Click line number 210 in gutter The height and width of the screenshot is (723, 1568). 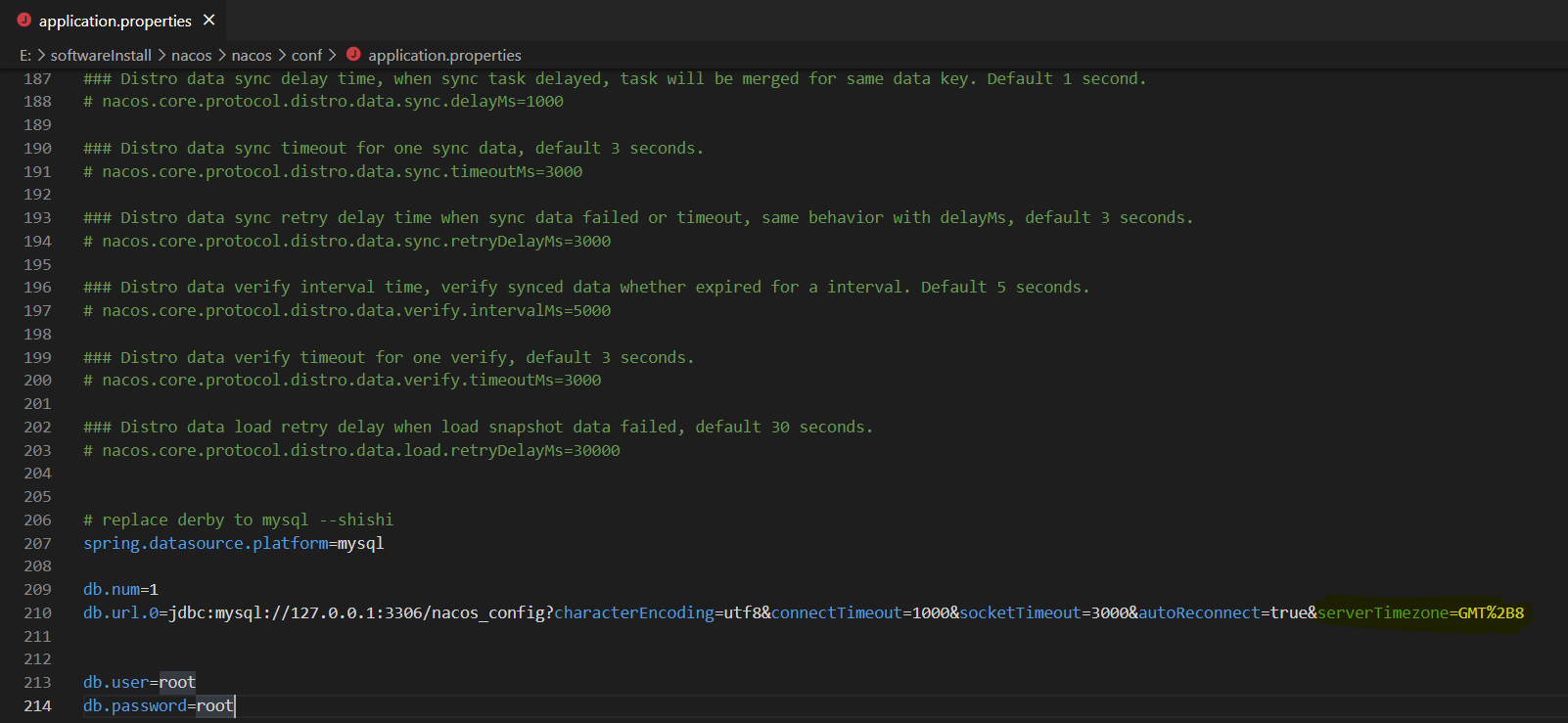coord(37,613)
